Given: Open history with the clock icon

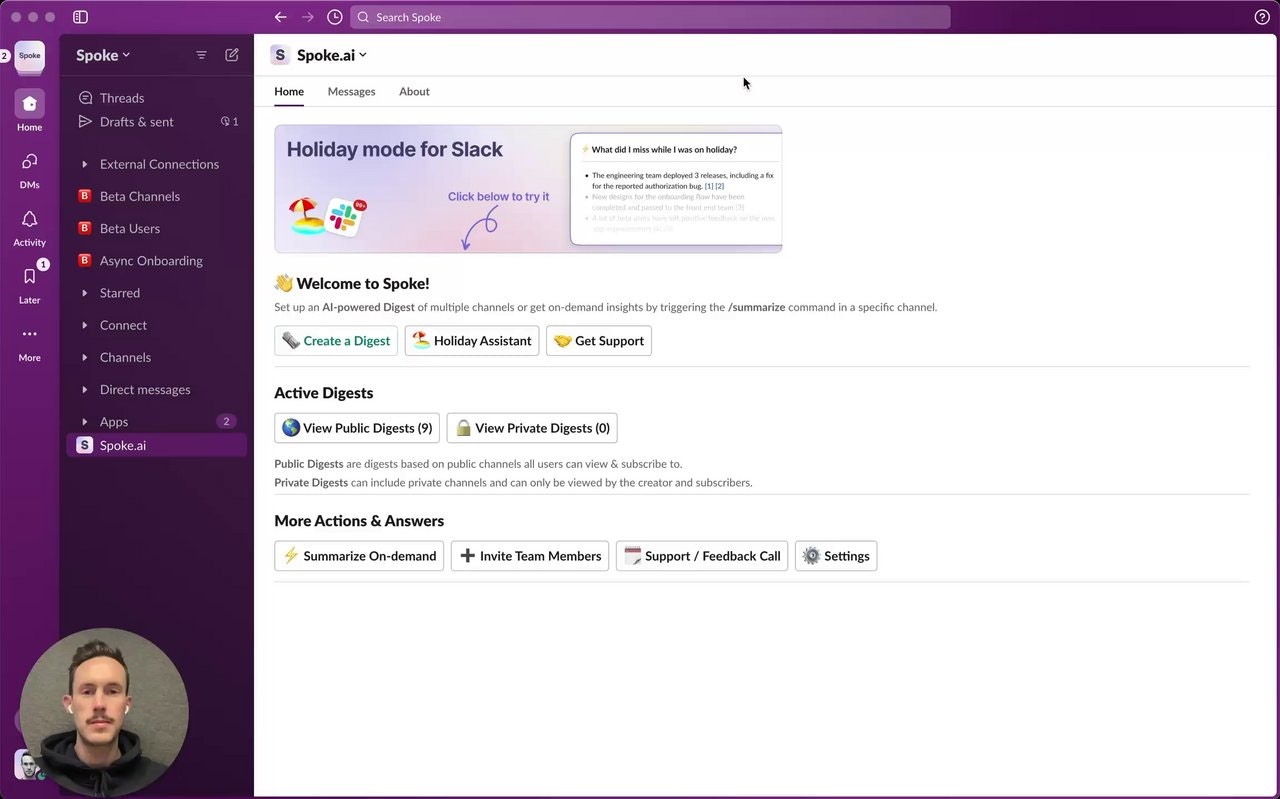Looking at the screenshot, I should [x=335, y=17].
